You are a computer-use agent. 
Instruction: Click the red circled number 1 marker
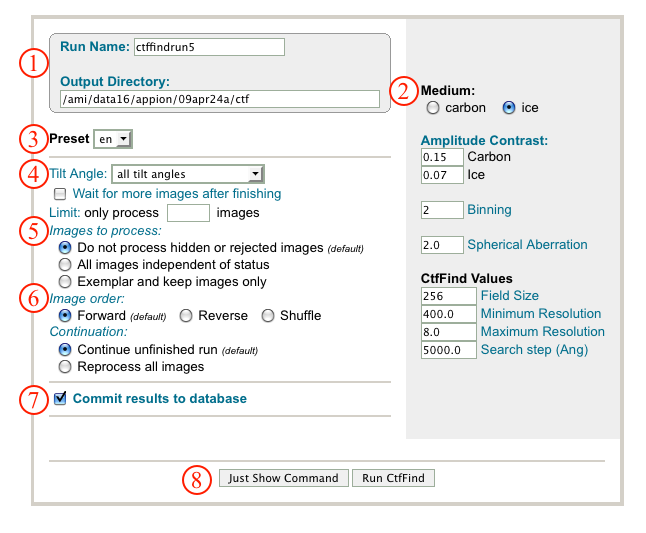click(x=33, y=65)
